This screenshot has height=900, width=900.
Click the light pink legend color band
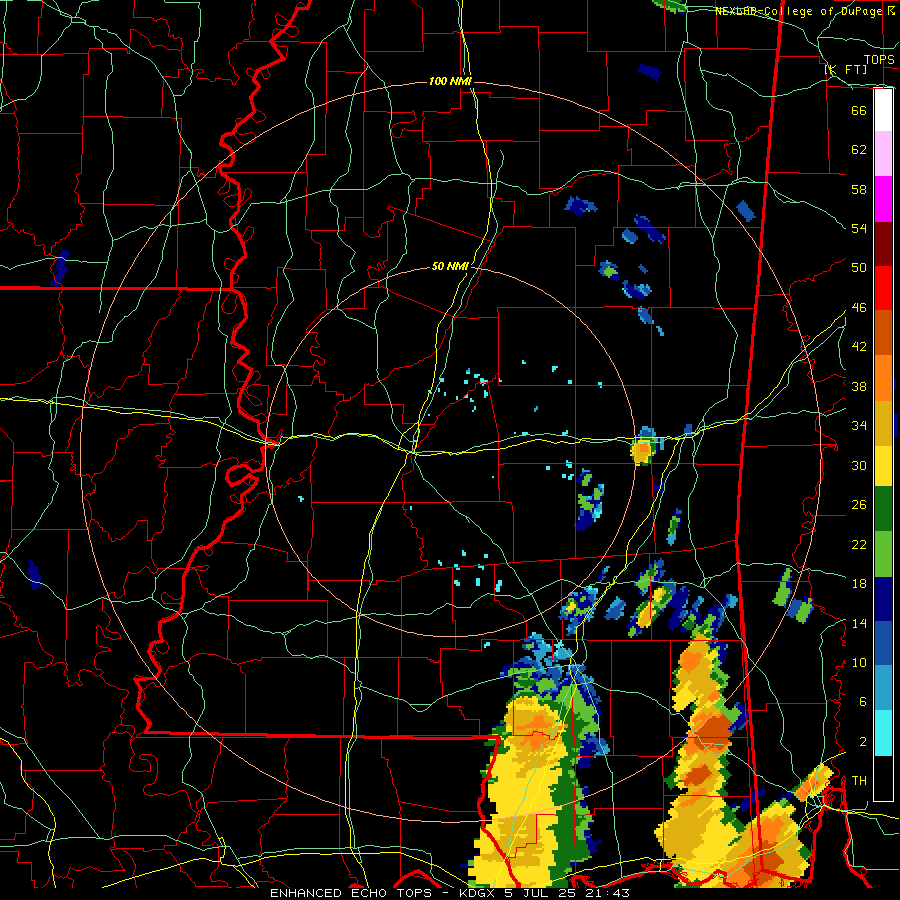tap(883, 154)
